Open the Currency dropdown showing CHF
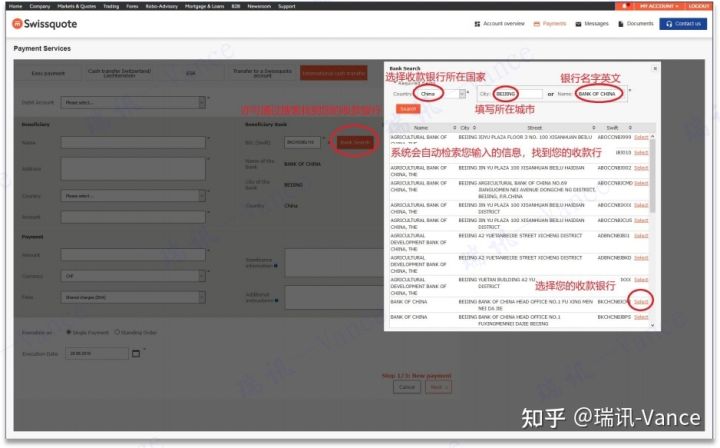The image size is (720, 448). [x=133, y=276]
